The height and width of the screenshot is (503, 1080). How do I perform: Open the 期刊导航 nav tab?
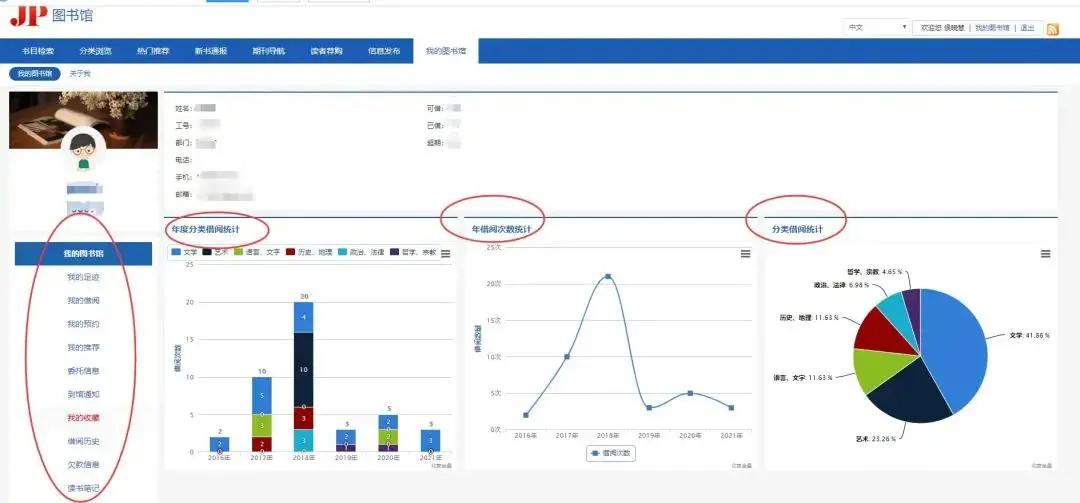269,51
